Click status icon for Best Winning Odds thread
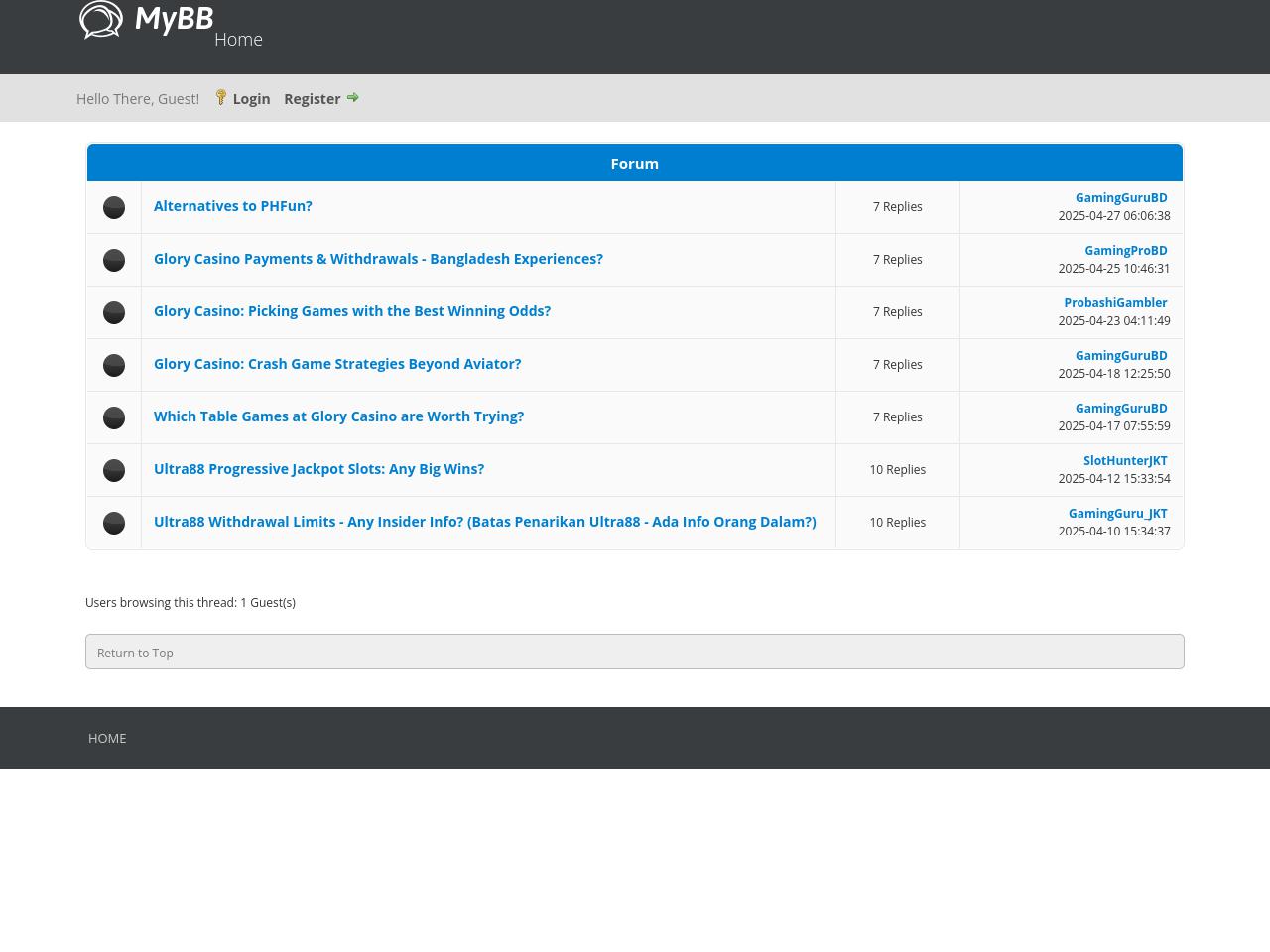The height and width of the screenshot is (952, 1270). [x=114, y=312]
